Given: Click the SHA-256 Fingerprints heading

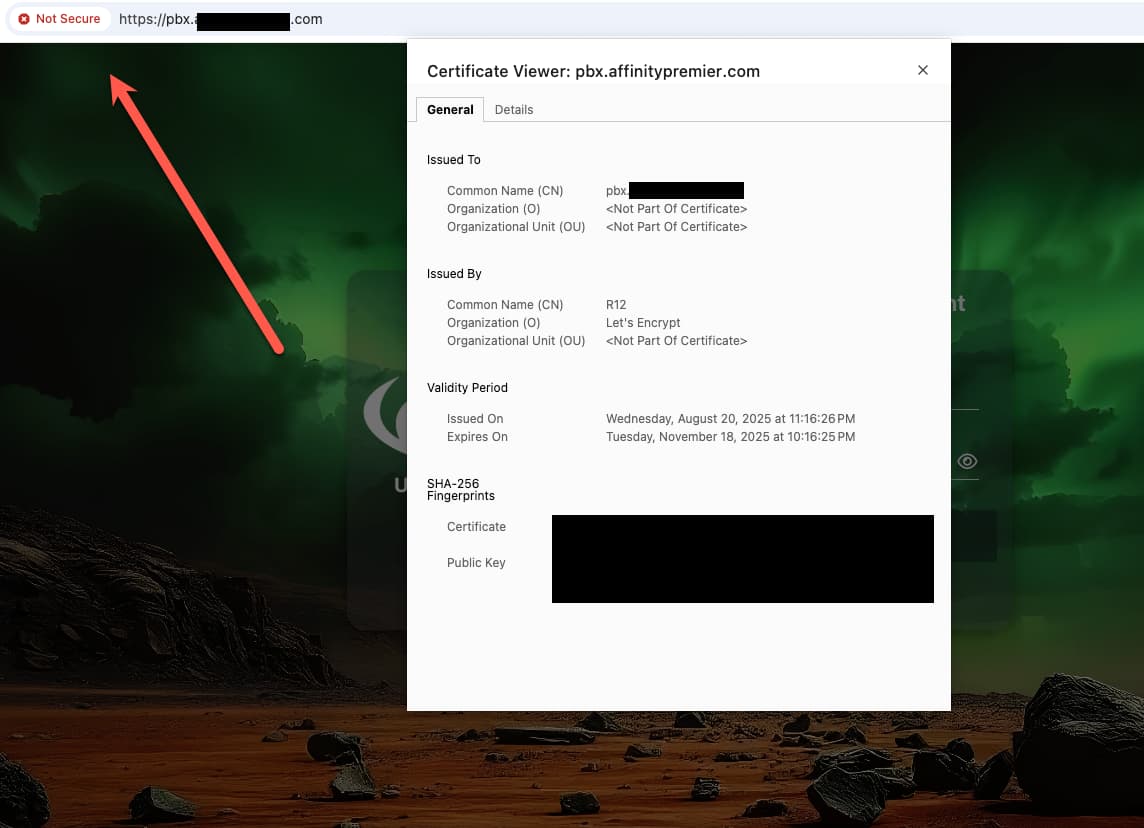Looking at the screenshot, I should tap(461, 489).
